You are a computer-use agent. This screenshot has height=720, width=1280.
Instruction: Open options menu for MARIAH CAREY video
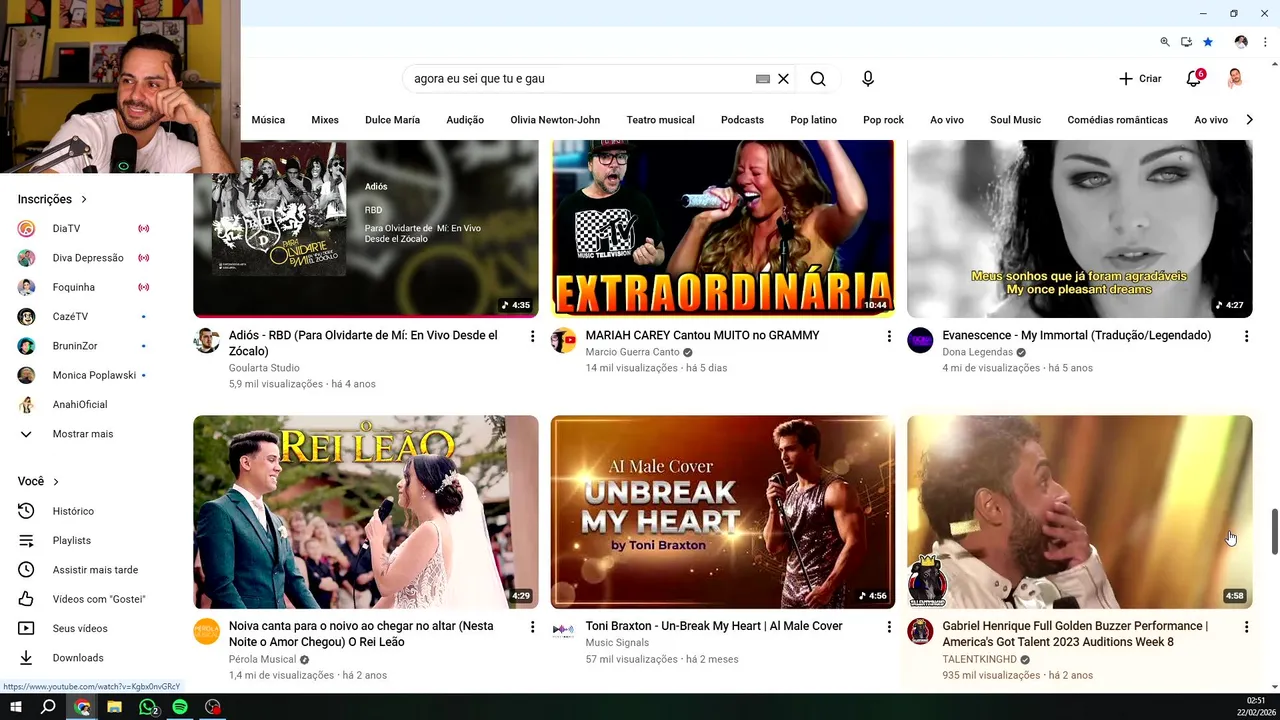[x=889, y=336]
